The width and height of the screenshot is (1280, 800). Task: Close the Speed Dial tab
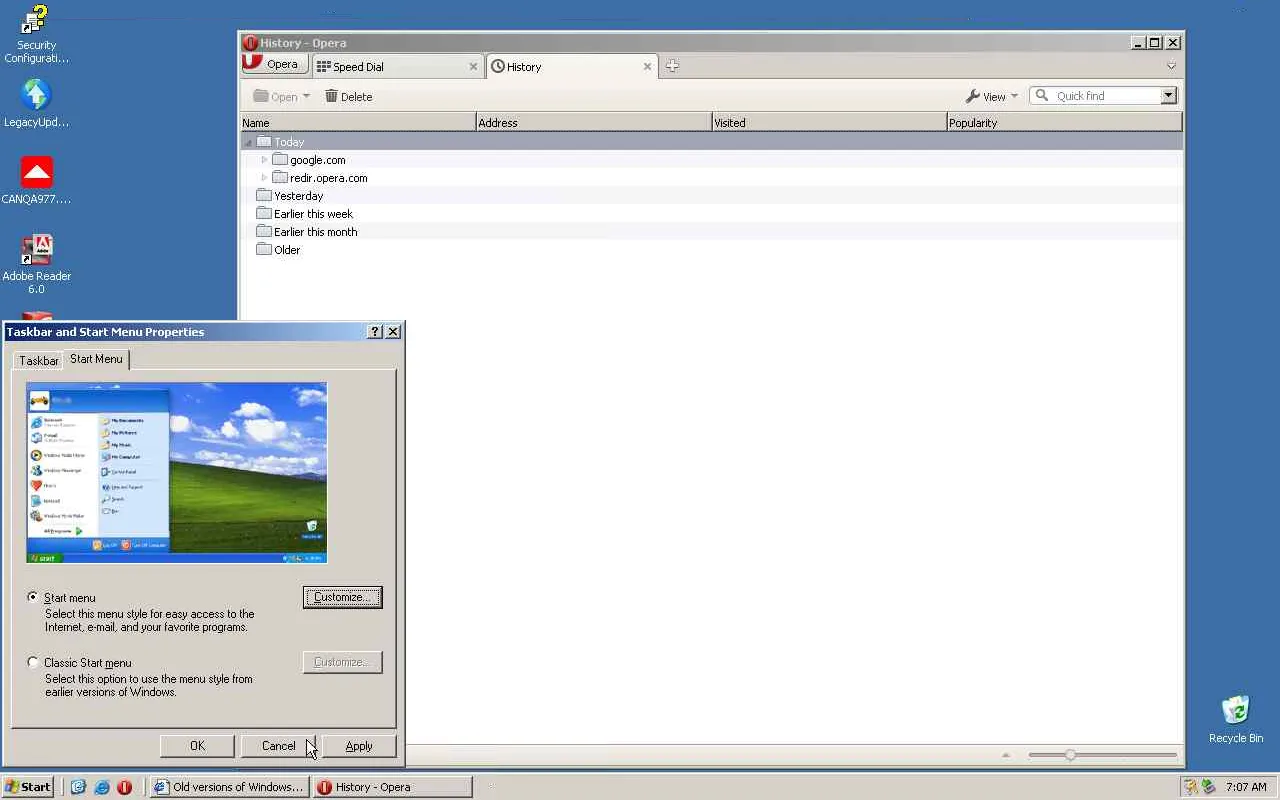[473, 67]
